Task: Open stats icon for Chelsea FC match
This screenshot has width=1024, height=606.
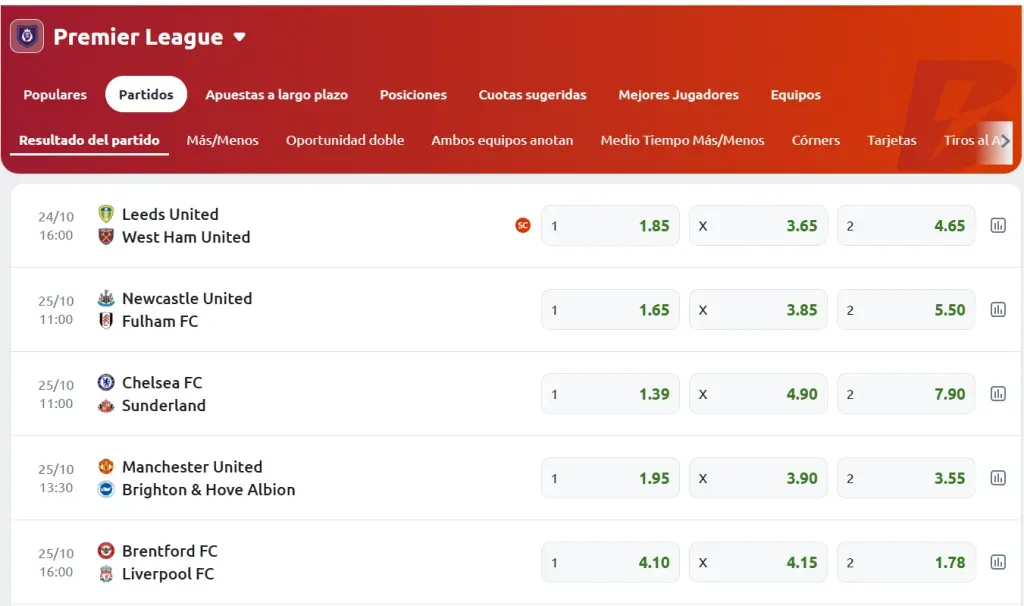Action: [x=997, y=394]
